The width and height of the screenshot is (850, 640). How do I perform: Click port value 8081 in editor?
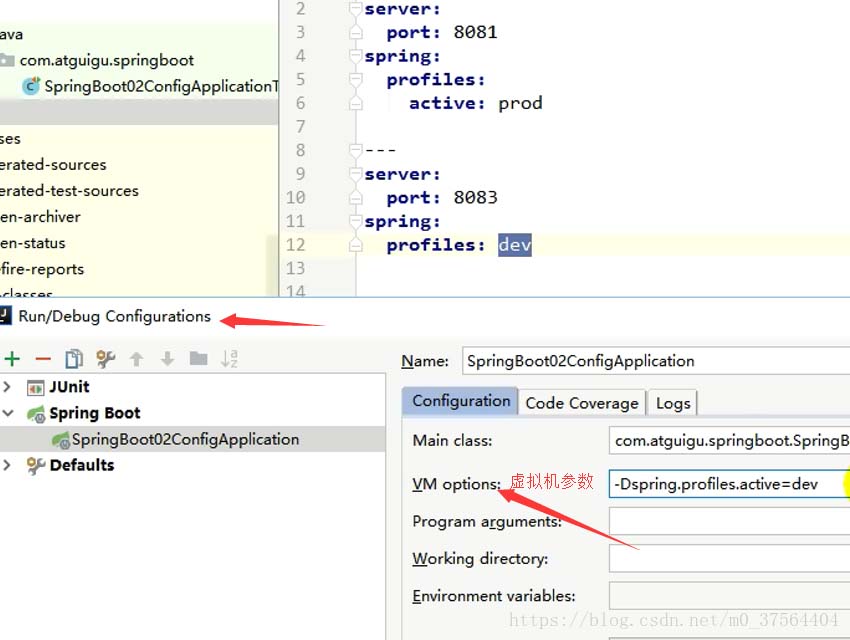point(475,33)
